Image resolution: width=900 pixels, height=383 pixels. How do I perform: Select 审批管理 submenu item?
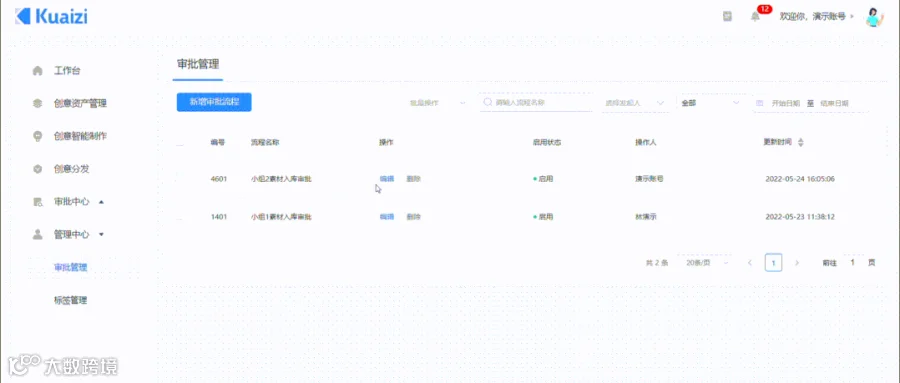click(x=70, y=267)
